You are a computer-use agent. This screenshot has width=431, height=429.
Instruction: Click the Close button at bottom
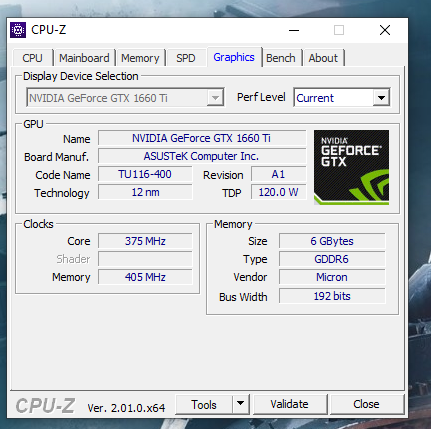click(x=366, y=404)
